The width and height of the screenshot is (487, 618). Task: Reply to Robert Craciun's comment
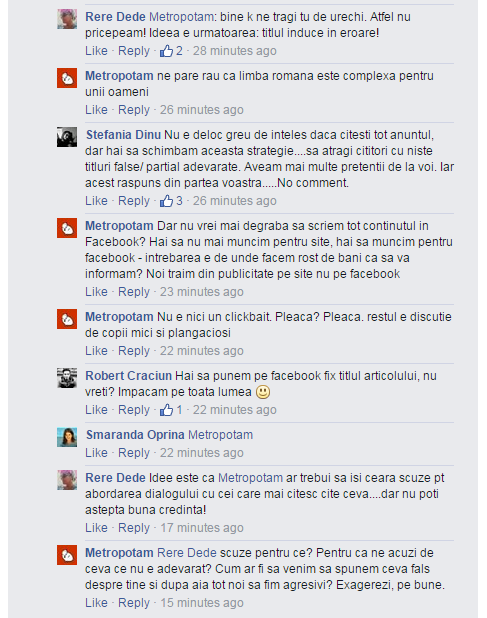134,410
